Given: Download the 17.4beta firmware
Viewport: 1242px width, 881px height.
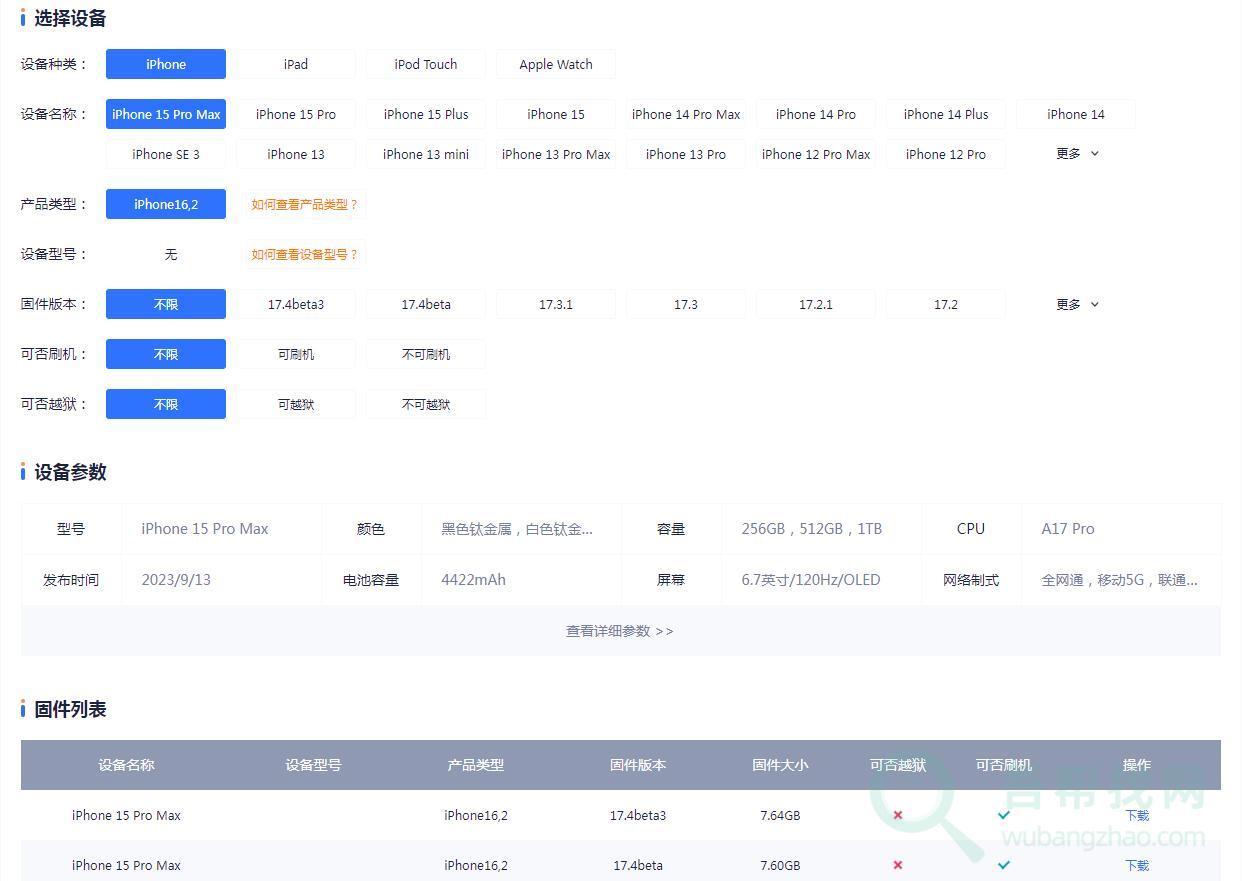Looking at the screenshot, I should [1137, 865].
